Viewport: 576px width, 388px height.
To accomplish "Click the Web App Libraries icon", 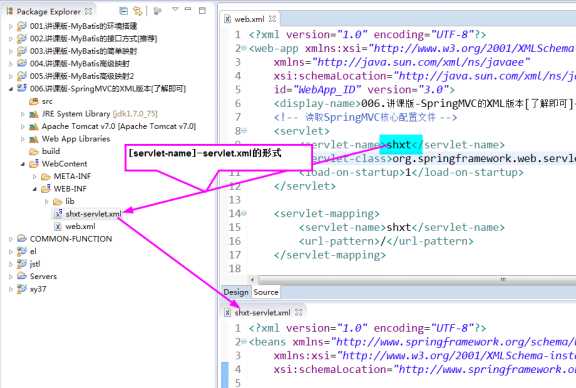I will pos(34,139).
